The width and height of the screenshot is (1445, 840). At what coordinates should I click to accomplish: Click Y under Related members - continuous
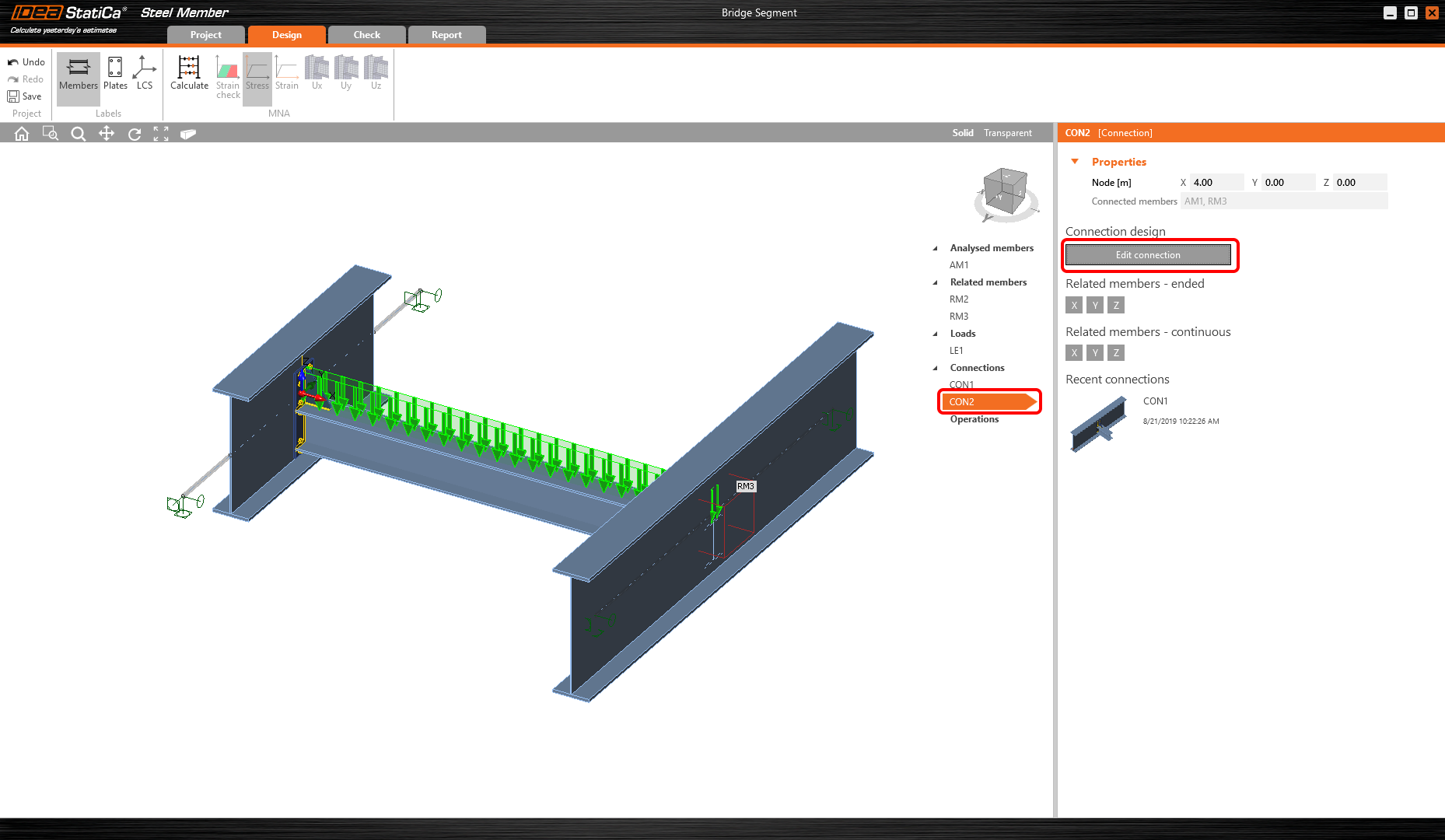(1095, 353)
